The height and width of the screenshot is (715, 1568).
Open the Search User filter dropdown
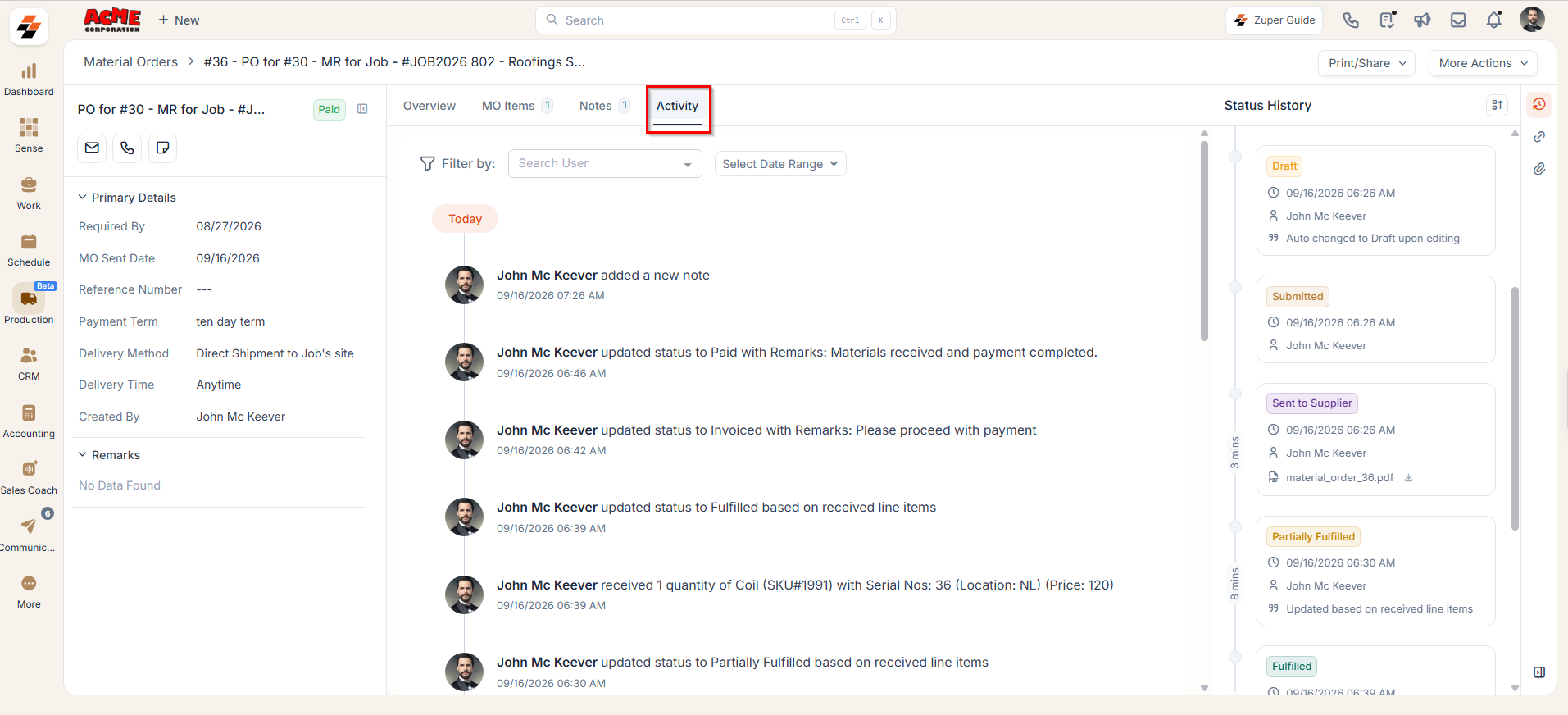[605, 163]
